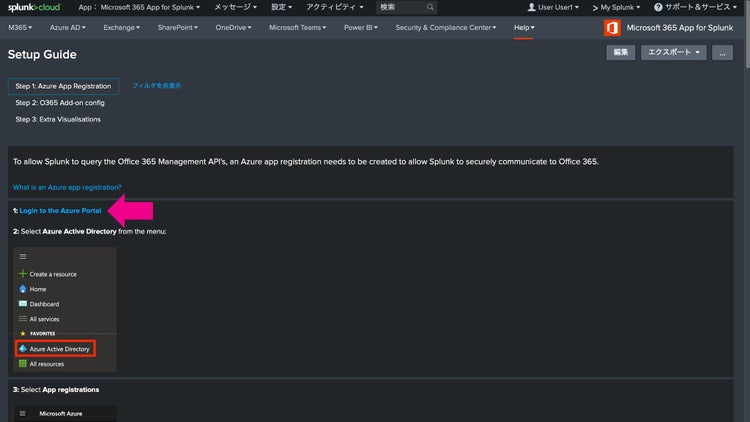Open the M365 navigation menu

point(20,28)
